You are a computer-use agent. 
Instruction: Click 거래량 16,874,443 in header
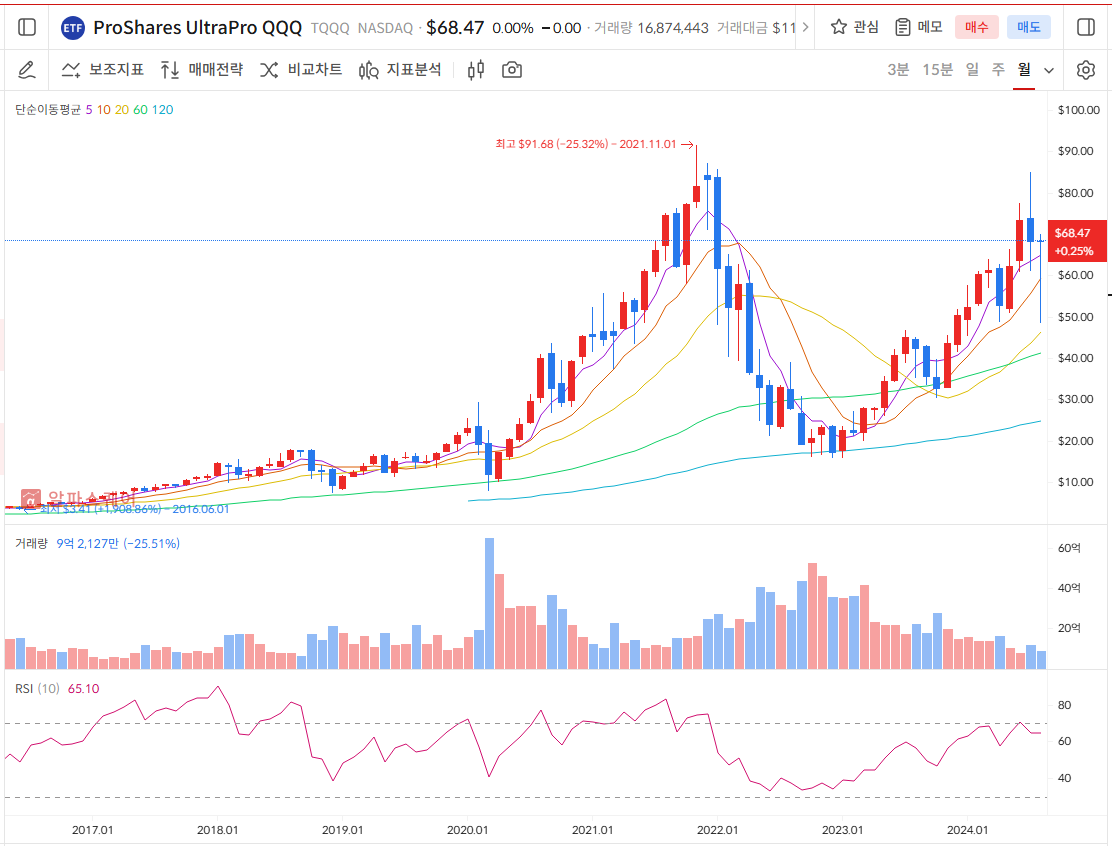coord(651,28)
